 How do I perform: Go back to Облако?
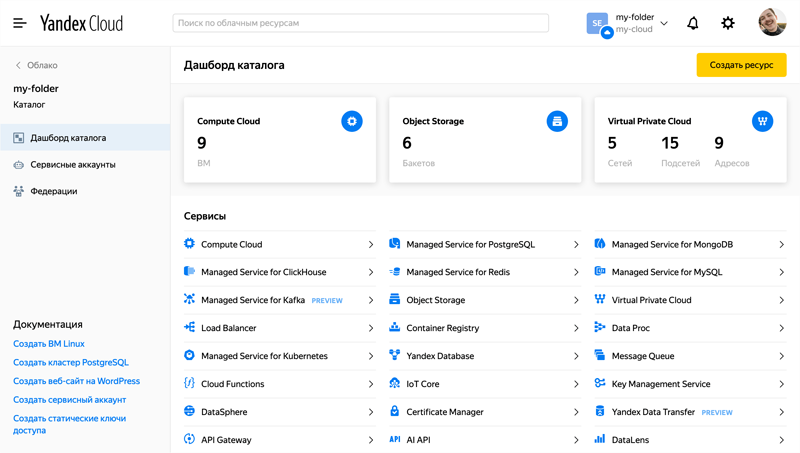[x=36, y=65]
